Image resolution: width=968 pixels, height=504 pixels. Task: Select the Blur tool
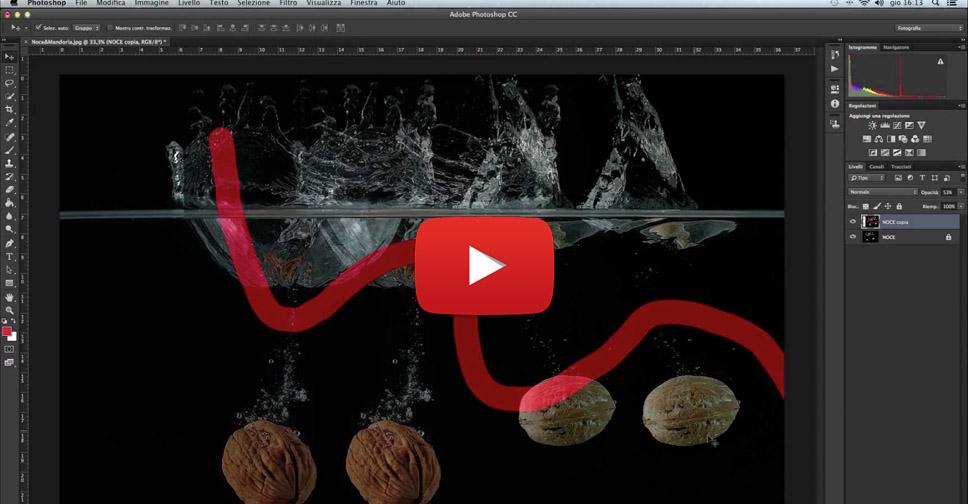9,216
